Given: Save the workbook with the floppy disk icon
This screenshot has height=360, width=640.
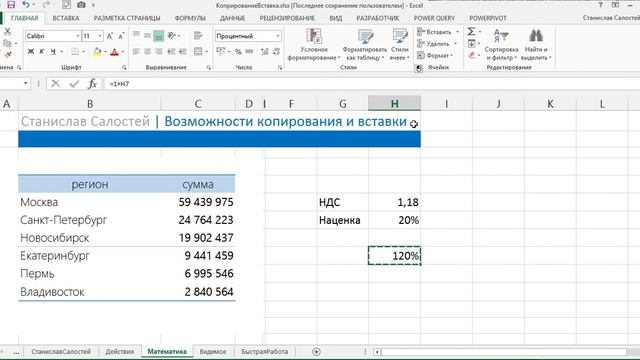Looking at the screenshot, I should pyautogui.click(x=11, y=5).
